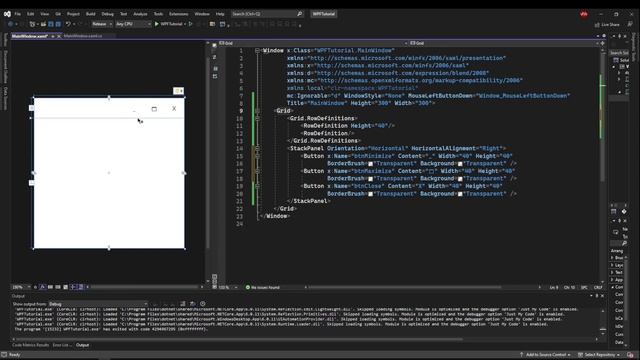Click the feedback icon beside Live Share

[x=630, y=25]
